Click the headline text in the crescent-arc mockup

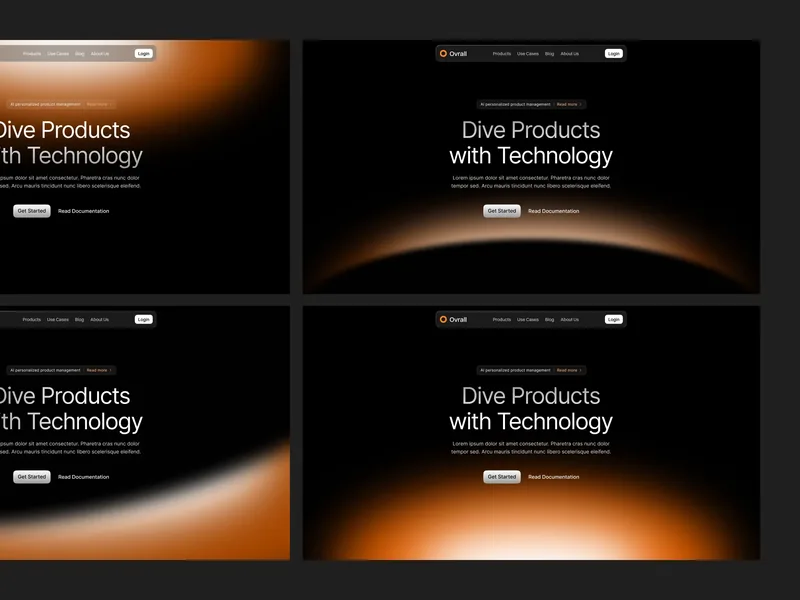click(x=531, y=143)
